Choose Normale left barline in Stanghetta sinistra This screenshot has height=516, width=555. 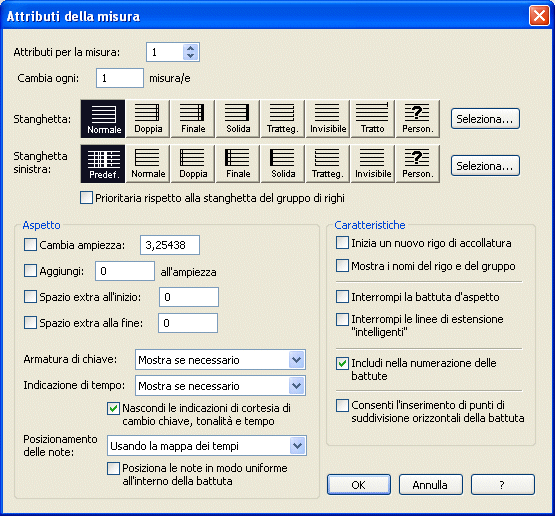click(x=148, y=164)
